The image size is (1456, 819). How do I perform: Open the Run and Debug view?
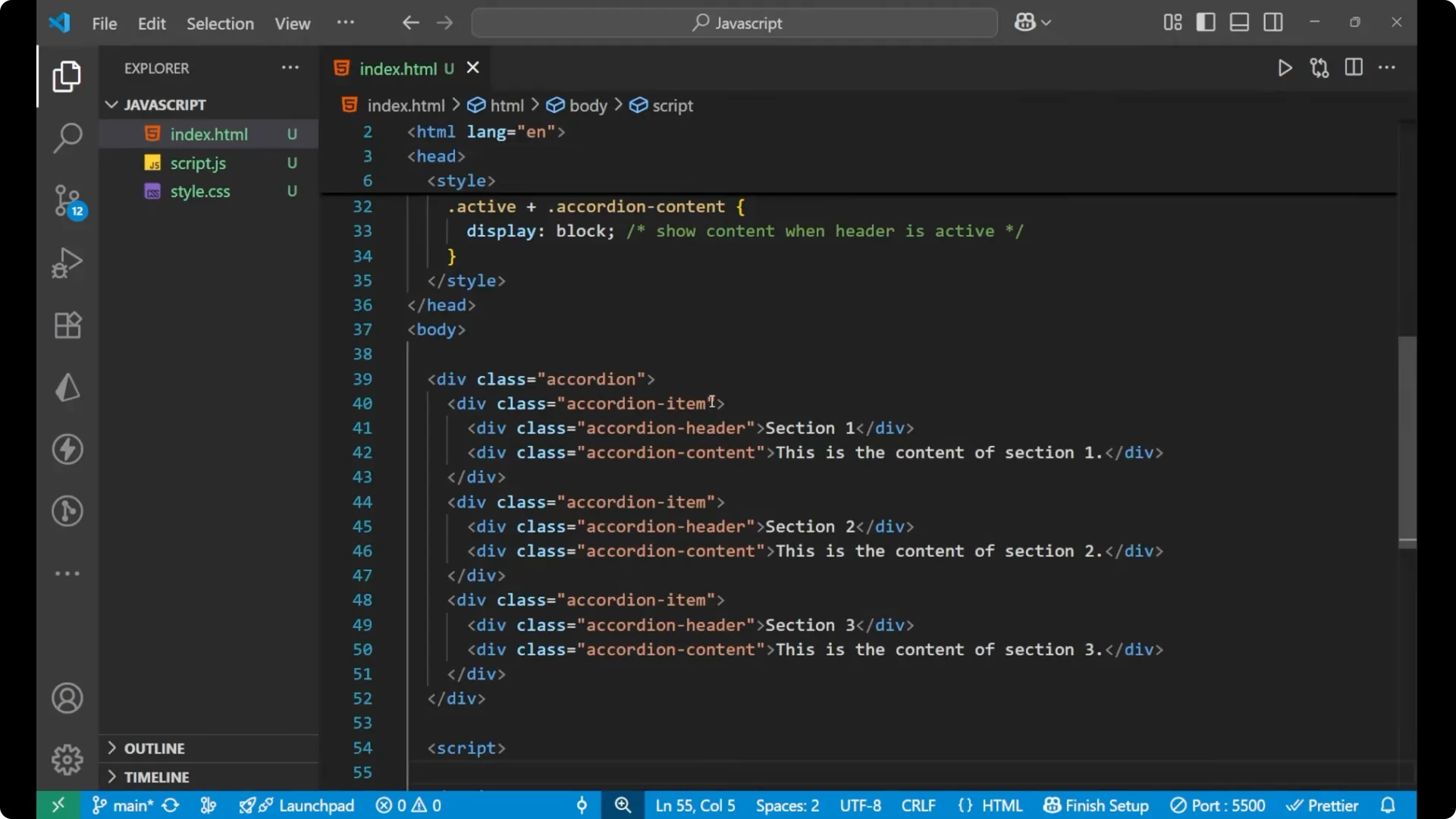click(x=67, y=262)
